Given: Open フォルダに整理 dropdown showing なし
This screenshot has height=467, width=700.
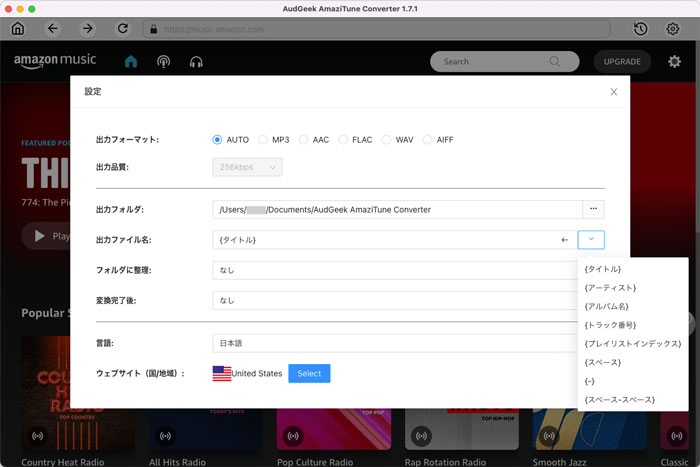Looking at the screenshot, I should (395, 270).
